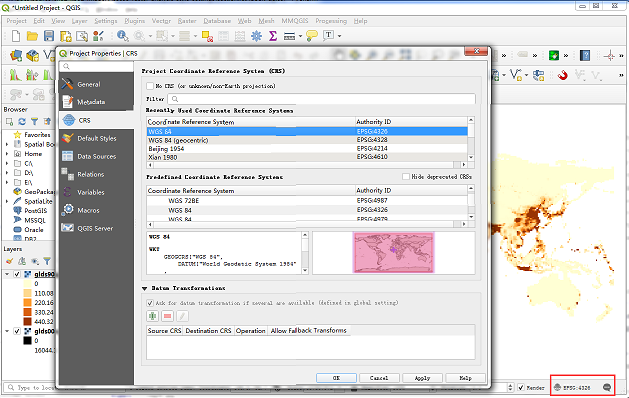The image size is (629, 398).
Task: Click the Help button in the dialog
Action: point(465,378)
